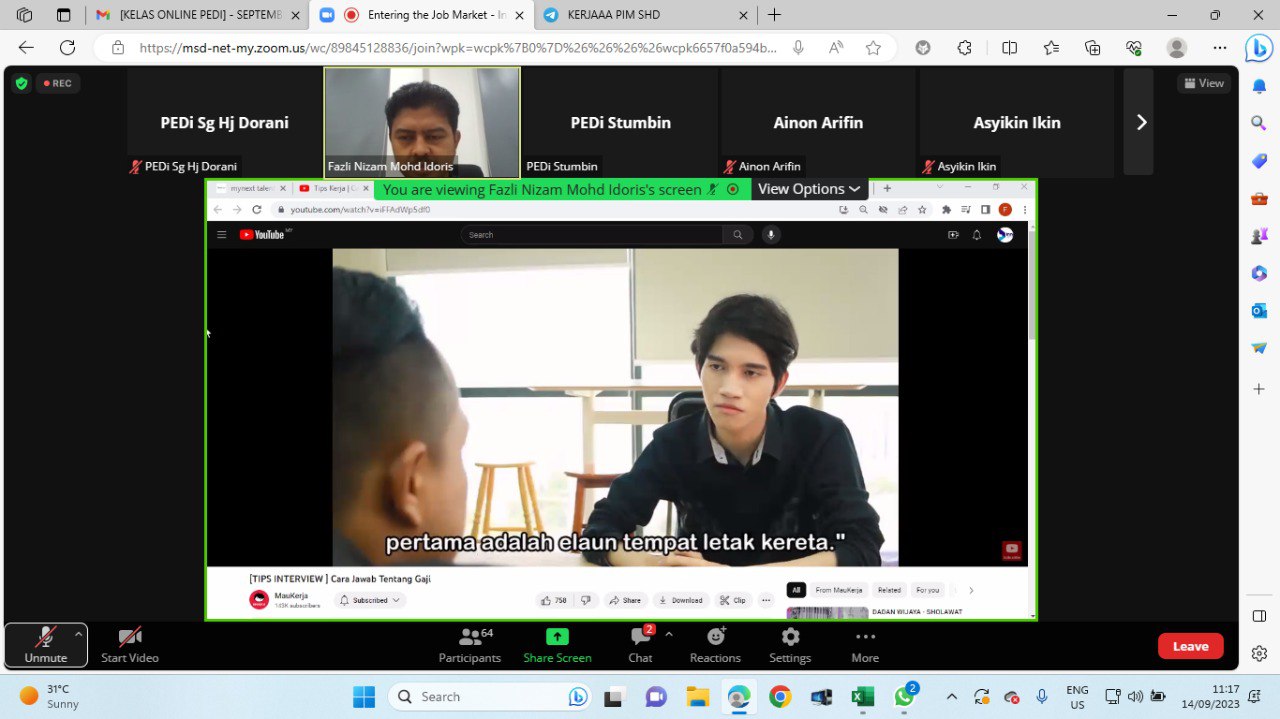Show next participants with the right arrow
The image size is (1280, 719).
point(1141,122)
